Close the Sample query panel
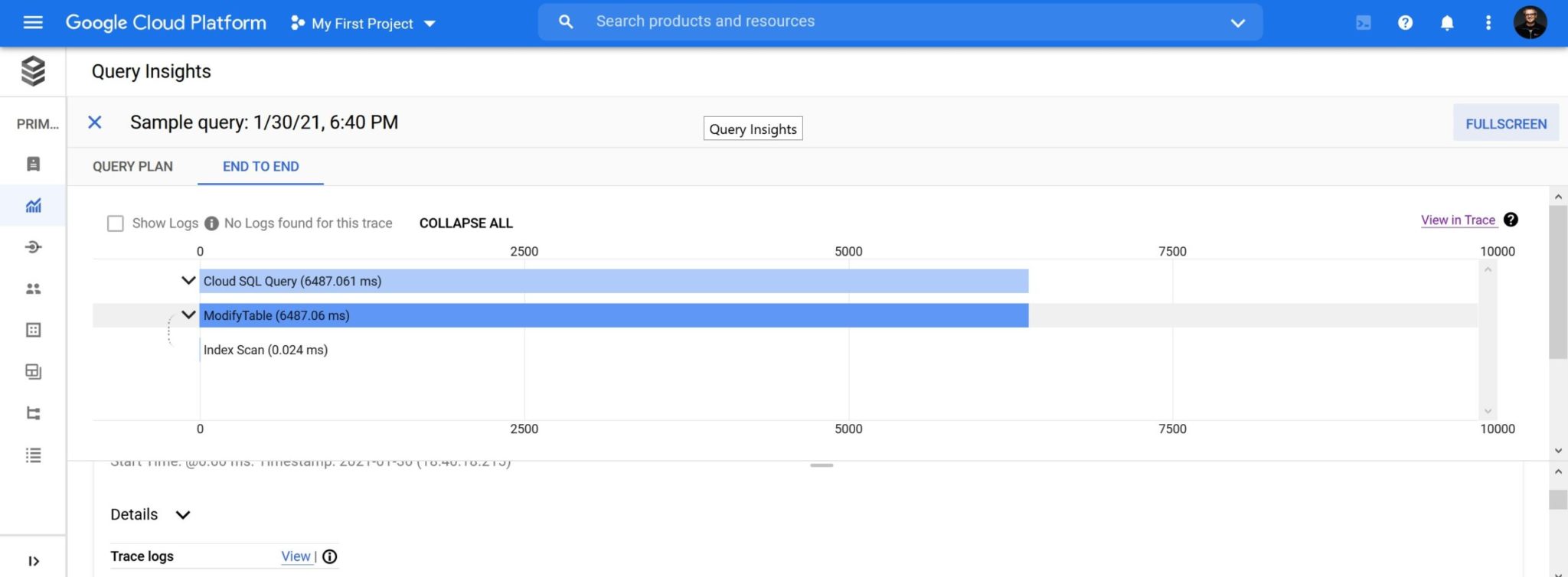1568x577 pixels. pos(95,122)
